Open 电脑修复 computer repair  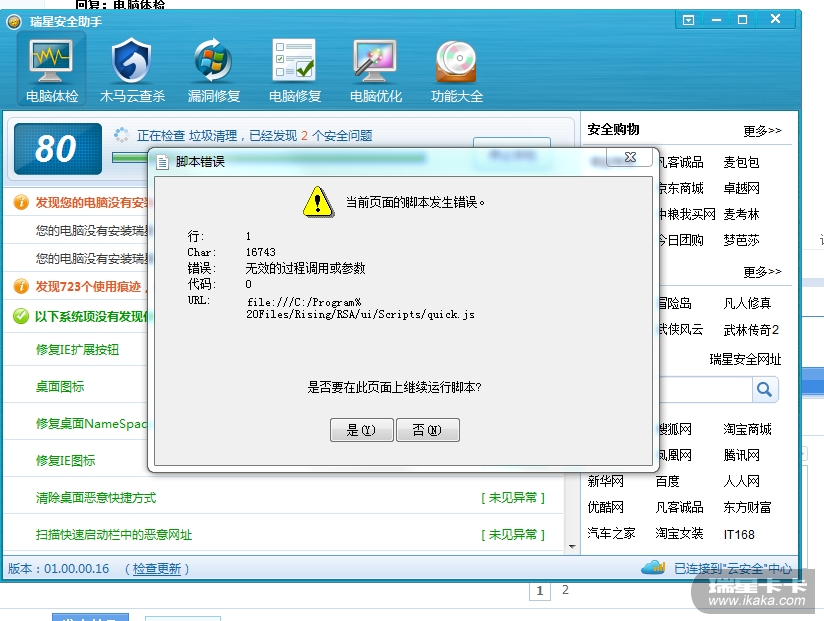click(x=294, y=69)
